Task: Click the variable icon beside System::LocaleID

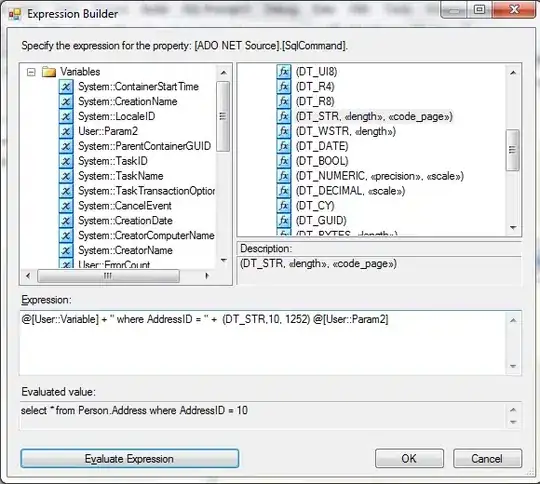Action: tap(66, 116)
